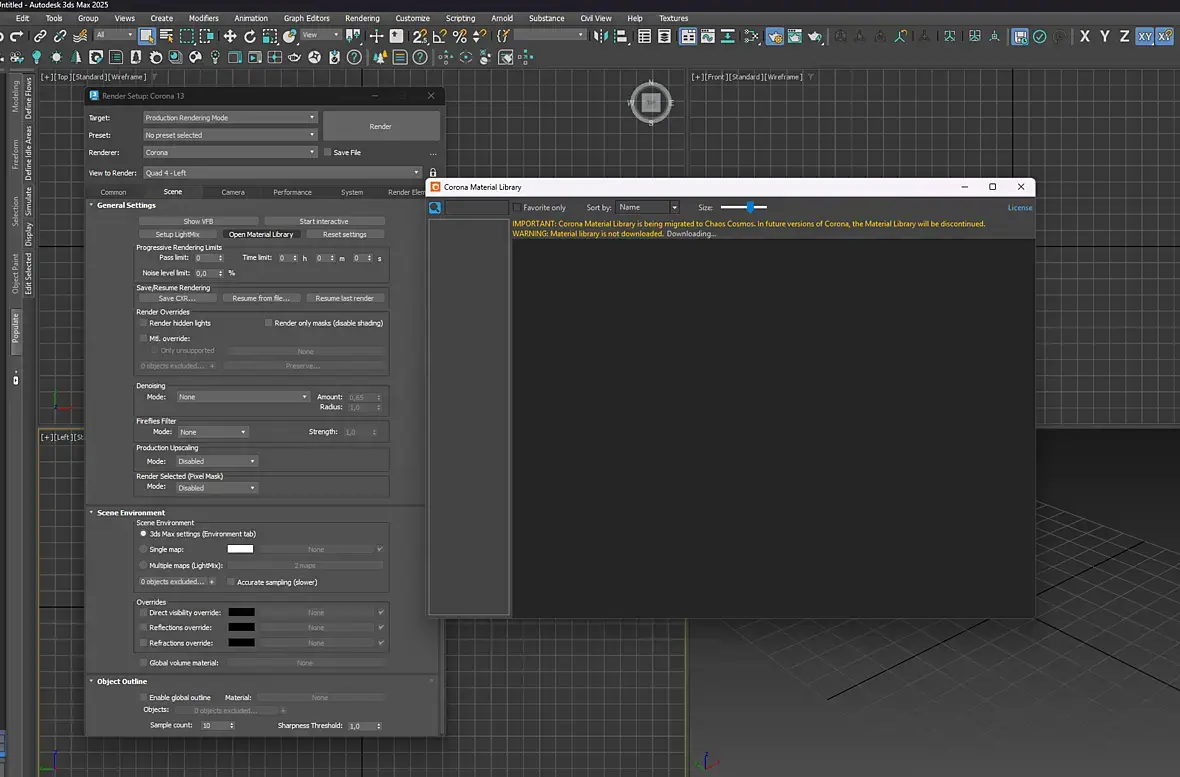Restrict transform to X axis
Viewport: 1180px width, 777px height.
click(1085, 36)
